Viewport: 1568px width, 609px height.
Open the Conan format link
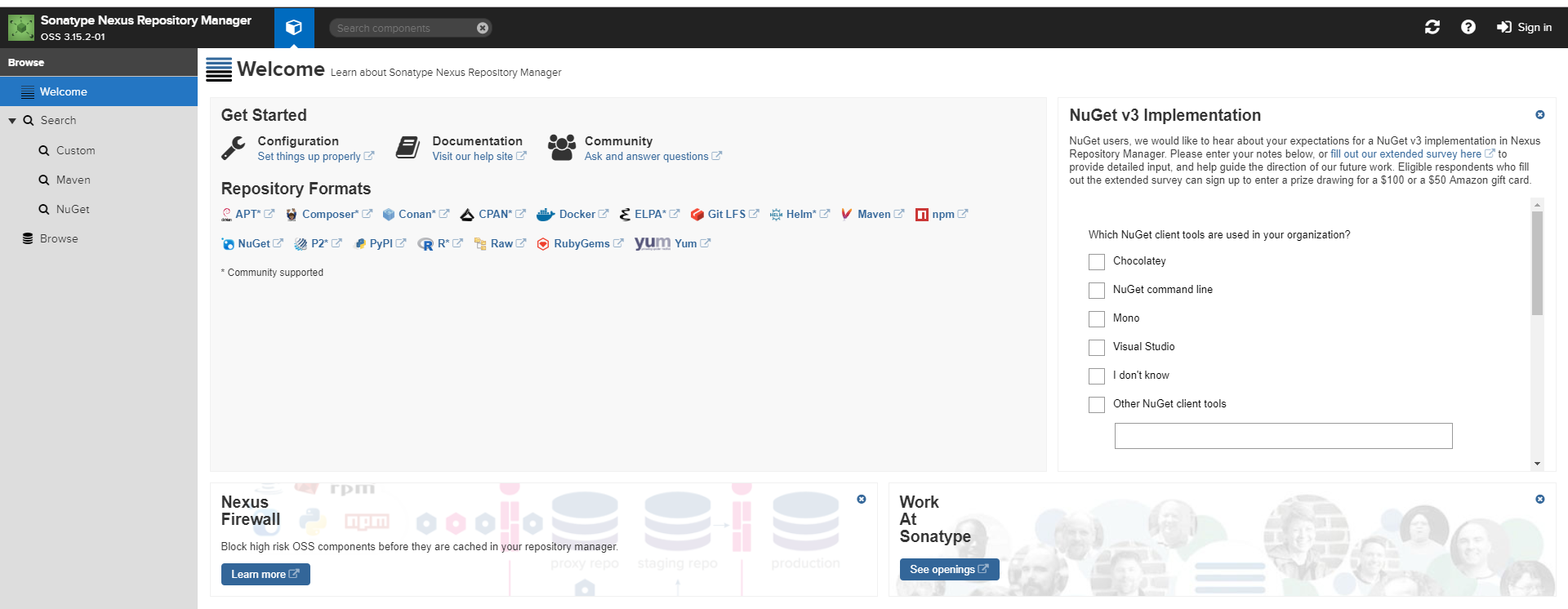coord(423,214)
